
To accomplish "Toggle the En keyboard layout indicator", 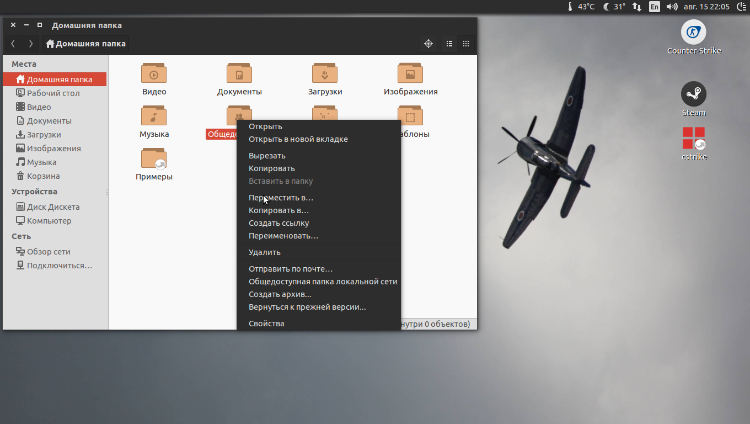I will click(x=654, y=6).
